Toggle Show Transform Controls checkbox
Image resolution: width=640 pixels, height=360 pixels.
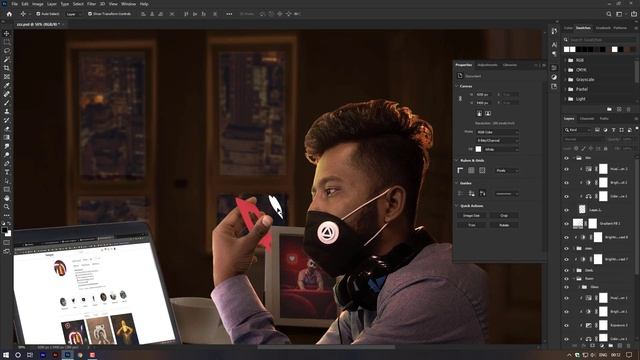point(90,14)
